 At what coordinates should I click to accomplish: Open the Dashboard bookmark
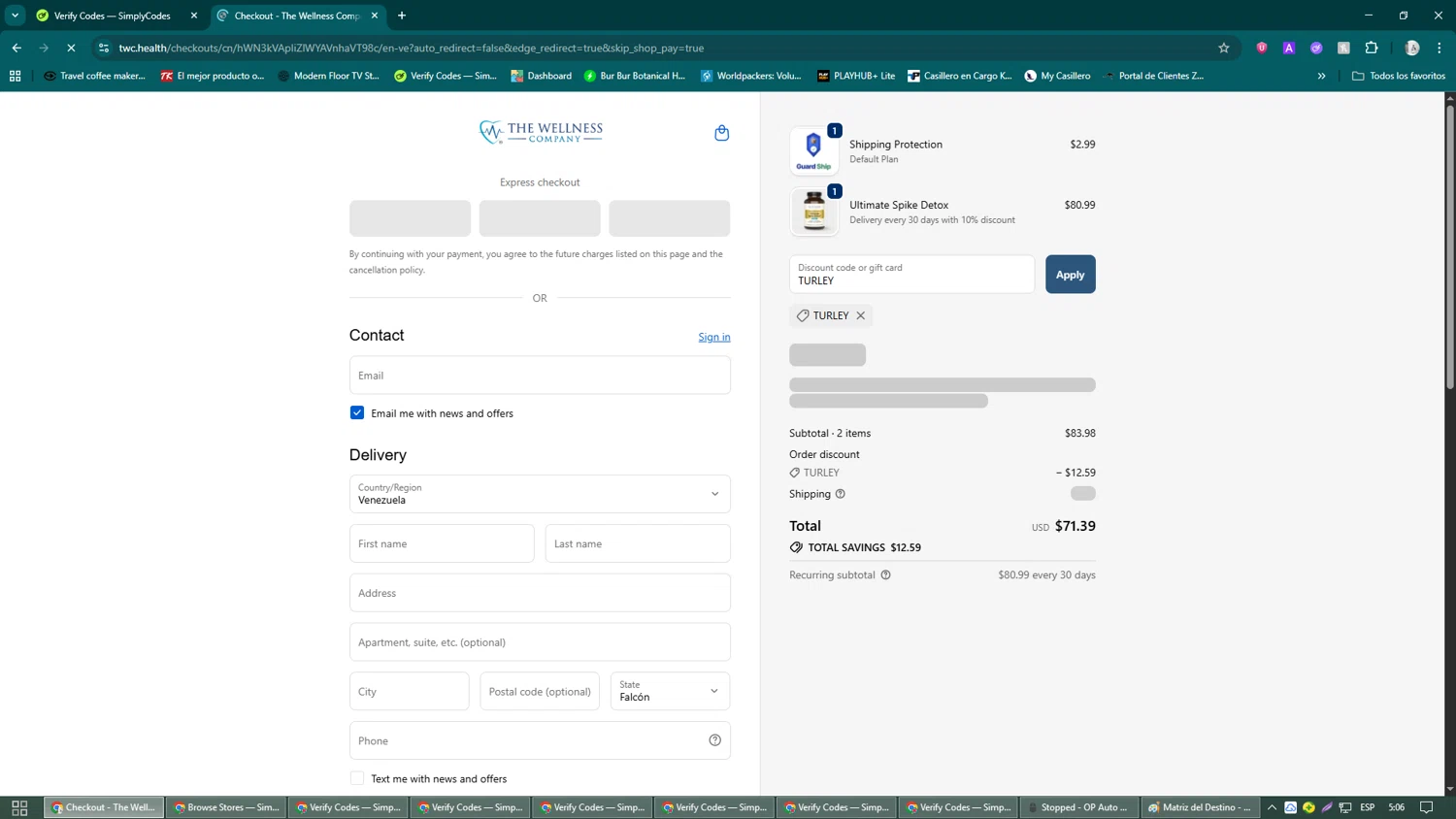point(541,76)
